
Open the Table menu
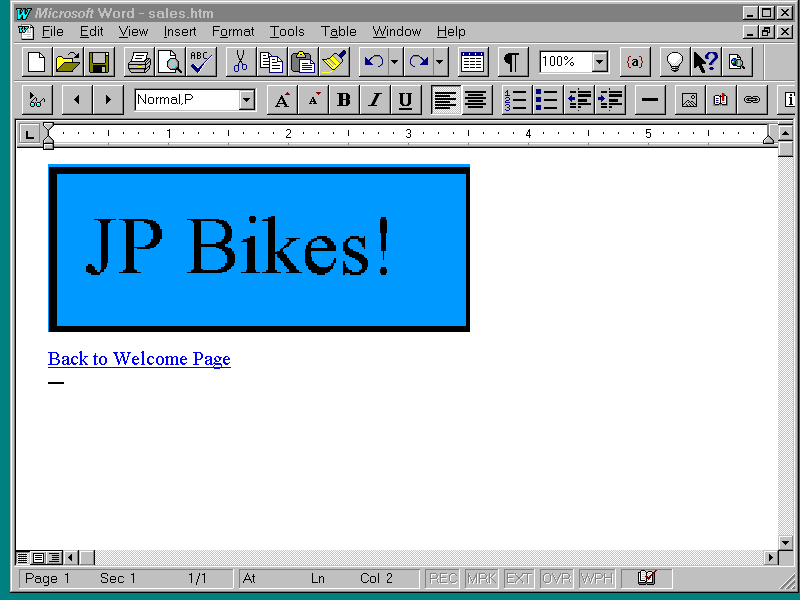coord(338,32)
